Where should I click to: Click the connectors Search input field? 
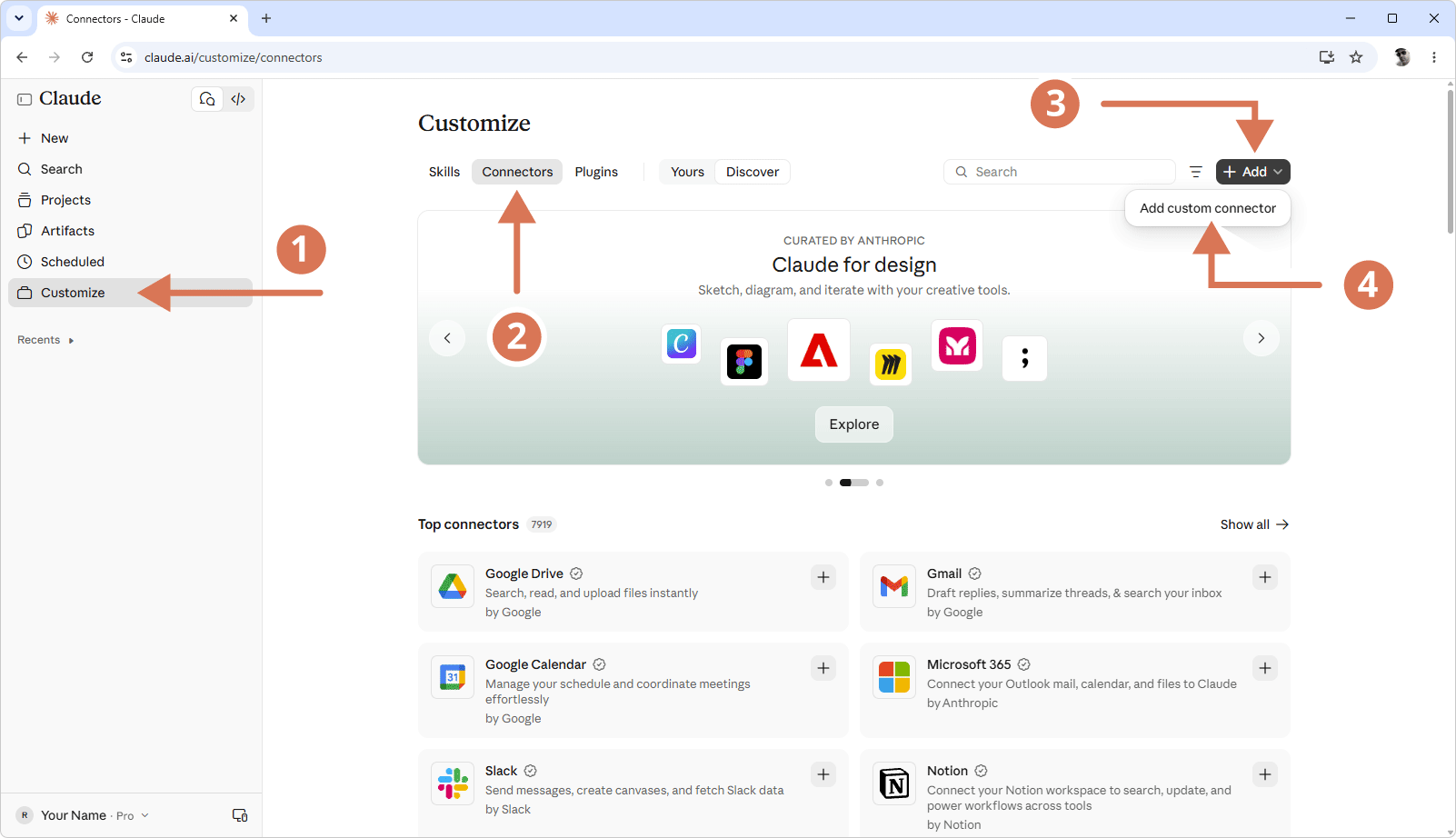(1060, 172)
